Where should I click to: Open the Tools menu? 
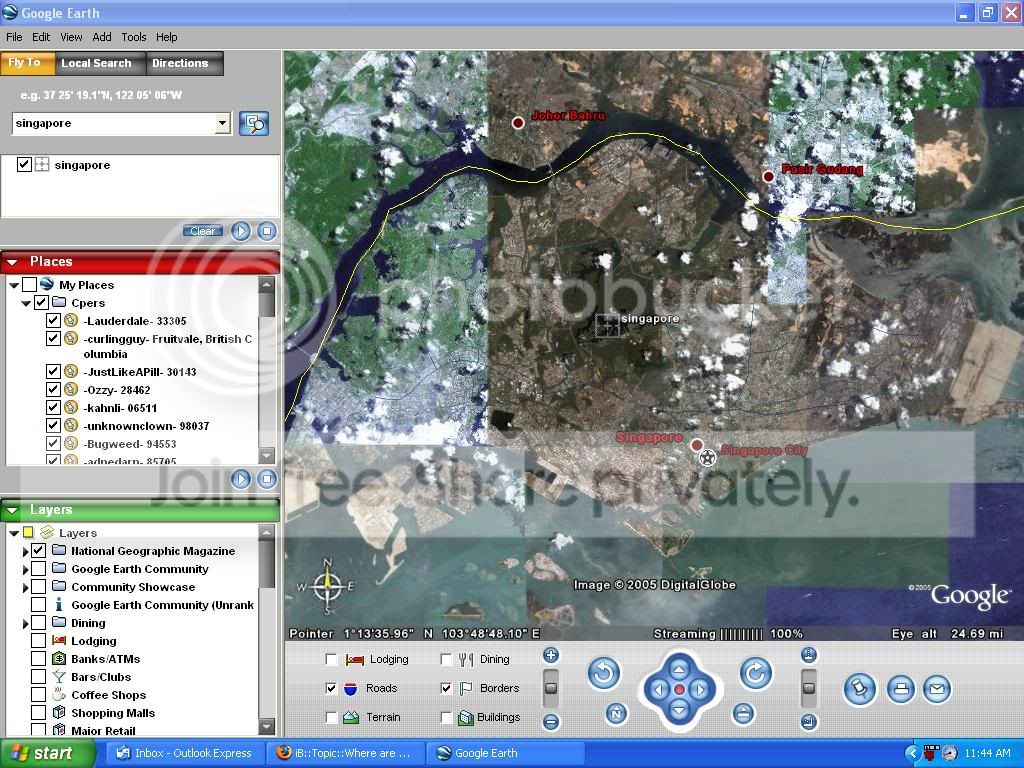point(133,37)
